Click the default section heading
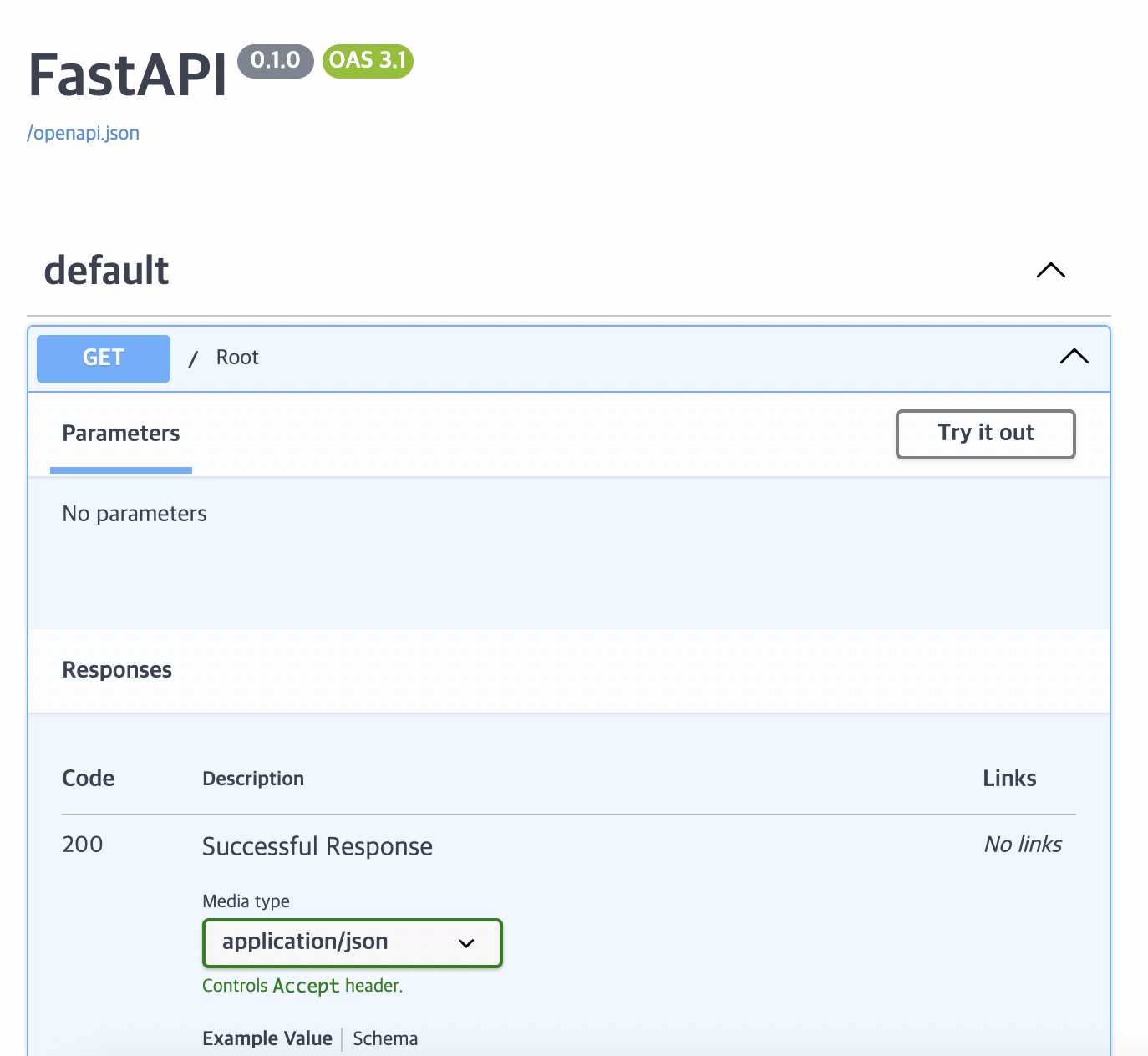This screenshot has height=1056, width=1148. point(106,271)
